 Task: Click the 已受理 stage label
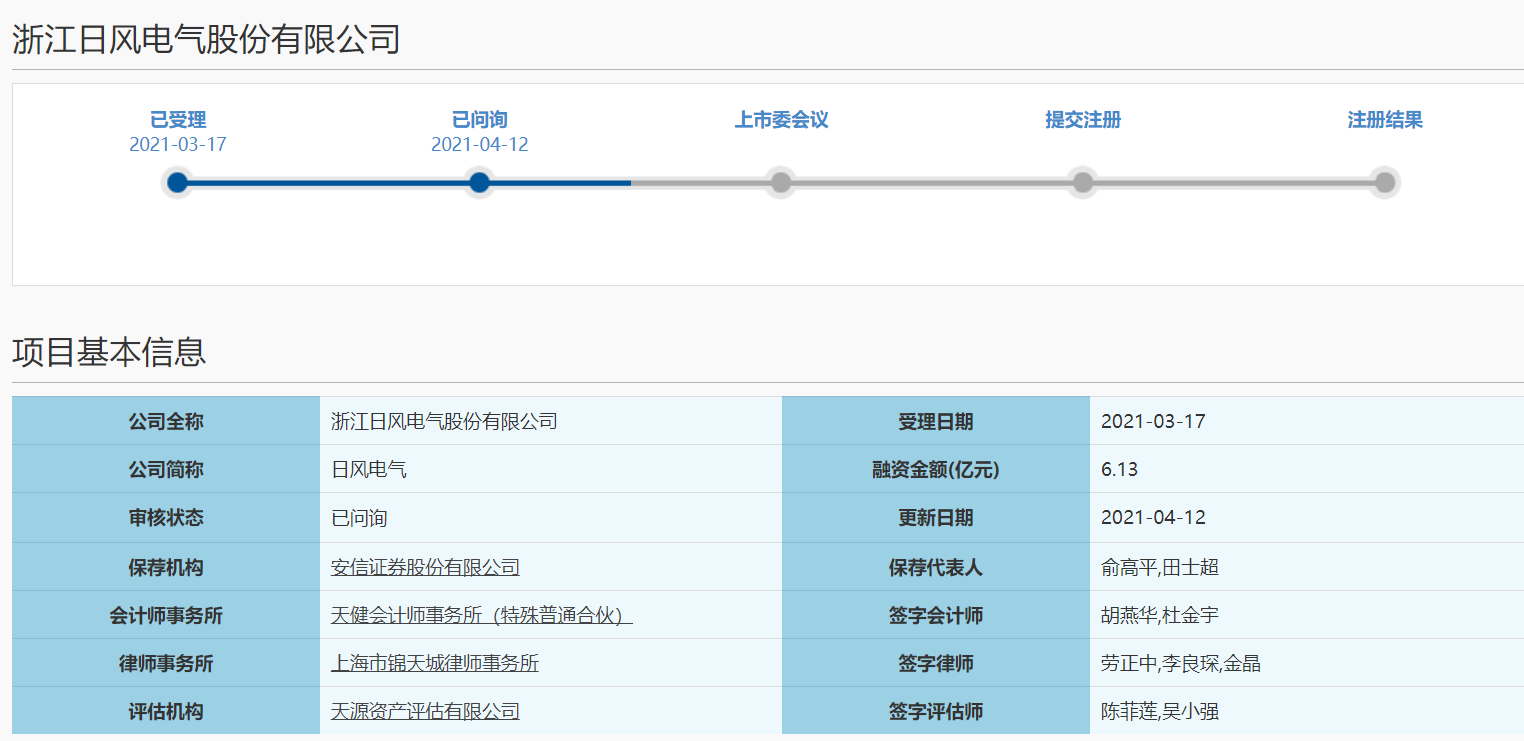pos(177,119)
